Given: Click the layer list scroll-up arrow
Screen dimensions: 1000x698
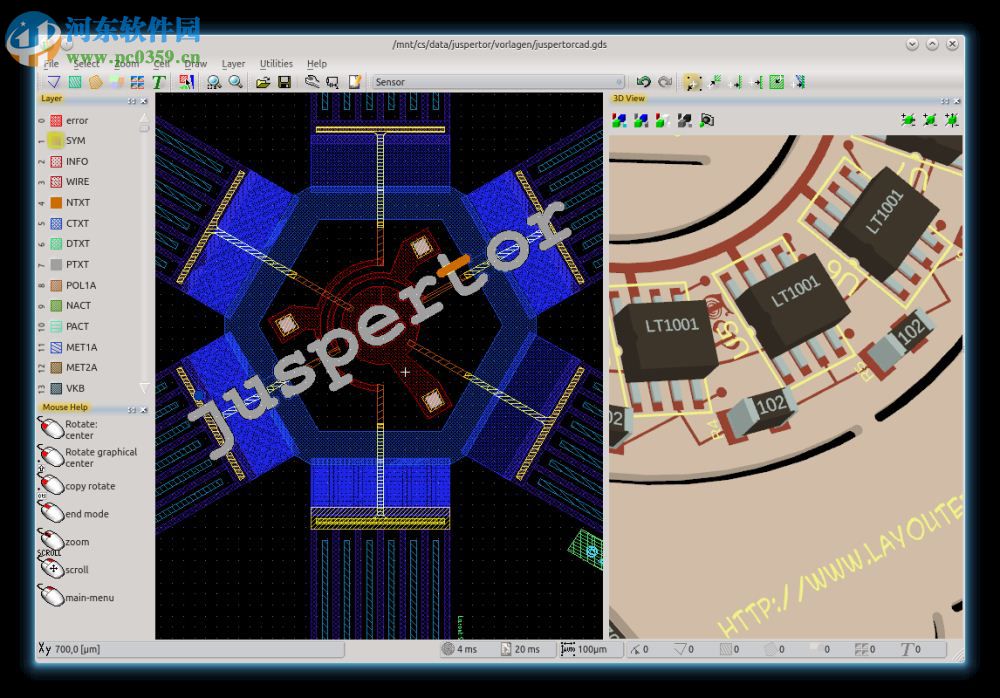Looking at the screenshot, I should pyautogui.click(x=144, y=117).
